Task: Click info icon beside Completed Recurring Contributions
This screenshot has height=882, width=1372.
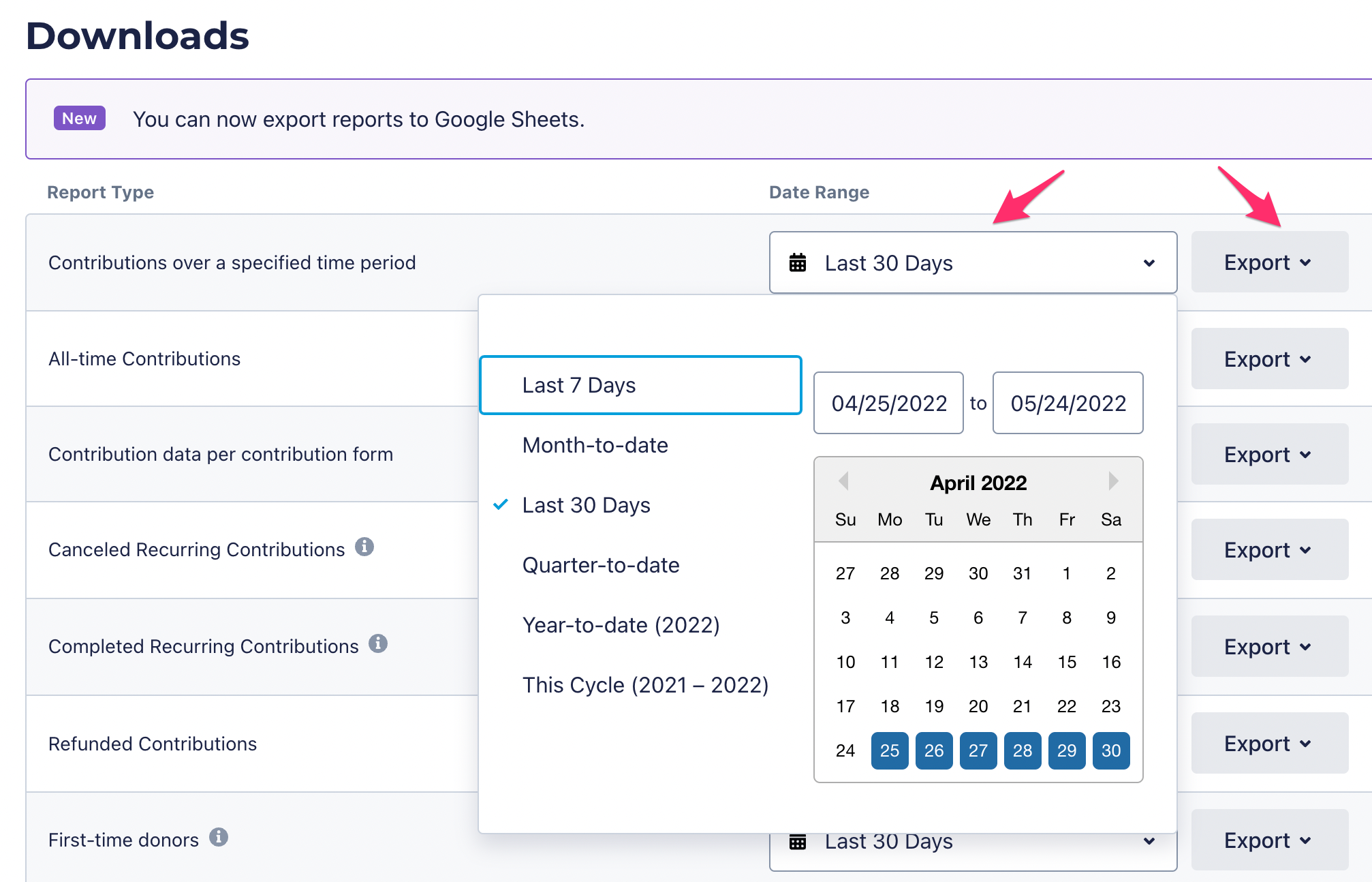Action: (x=378, y=643)
